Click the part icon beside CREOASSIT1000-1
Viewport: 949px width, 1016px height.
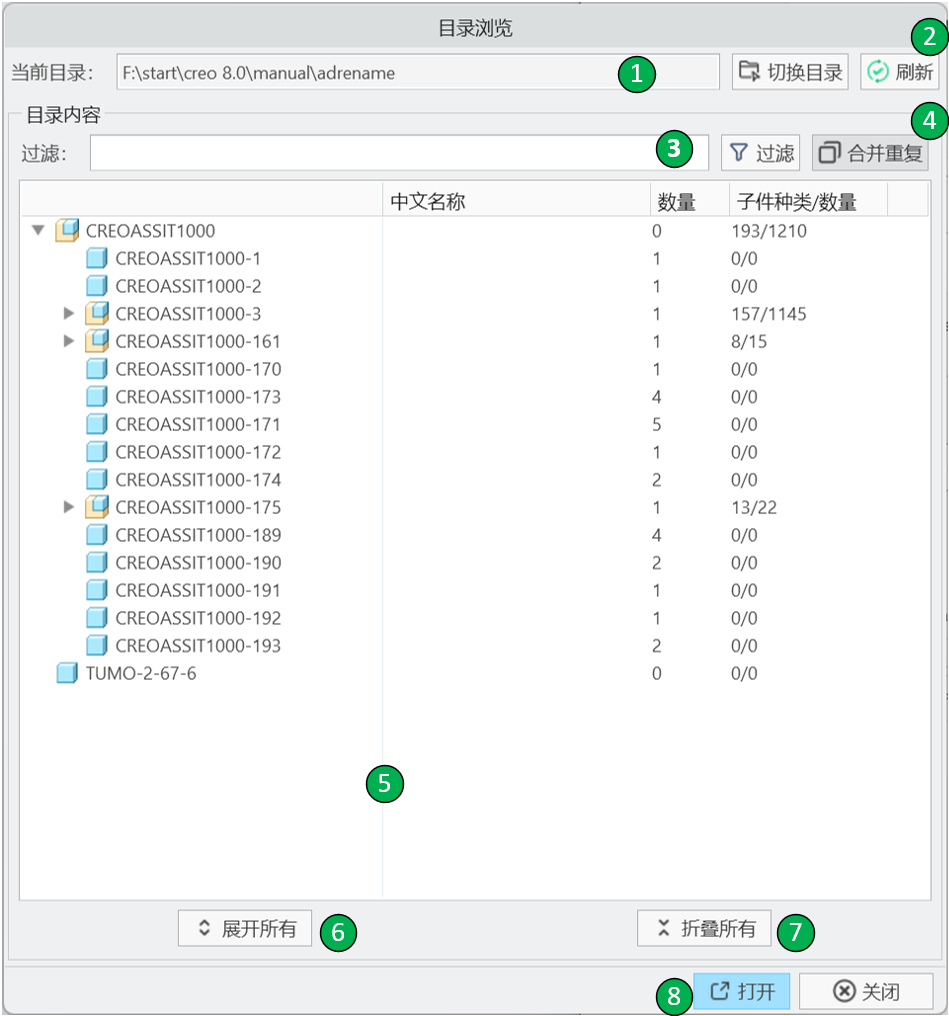tap(96, 259)
